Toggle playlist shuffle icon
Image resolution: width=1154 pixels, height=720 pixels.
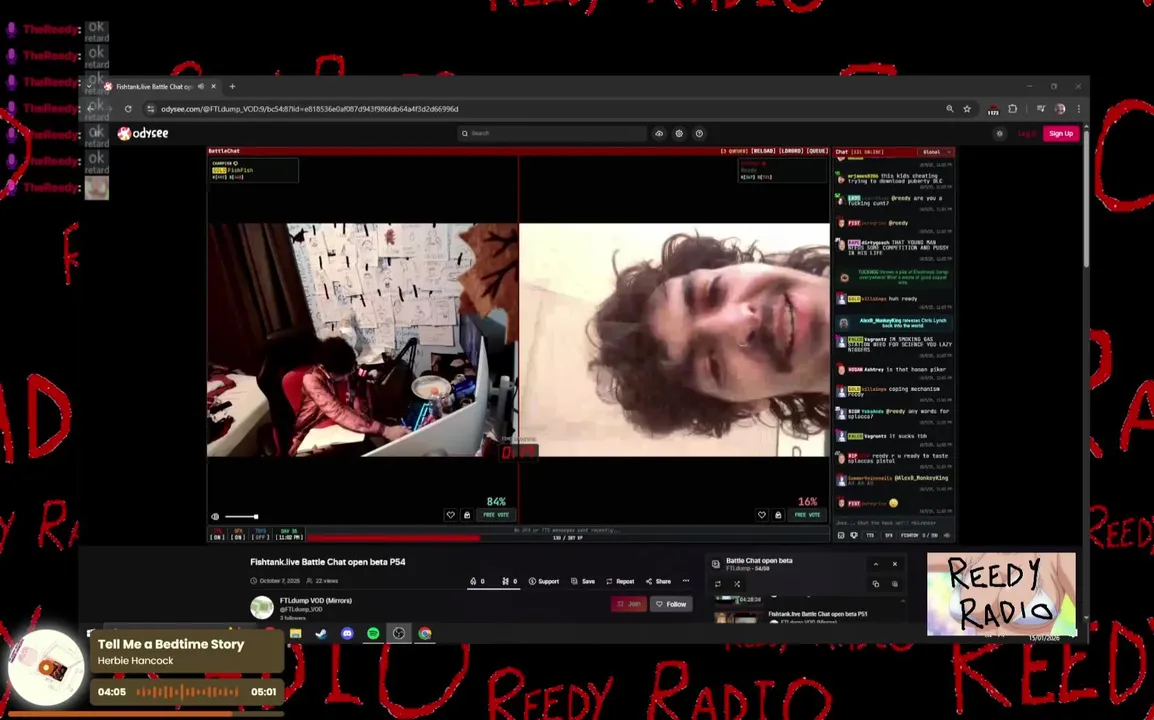(737, 584)
